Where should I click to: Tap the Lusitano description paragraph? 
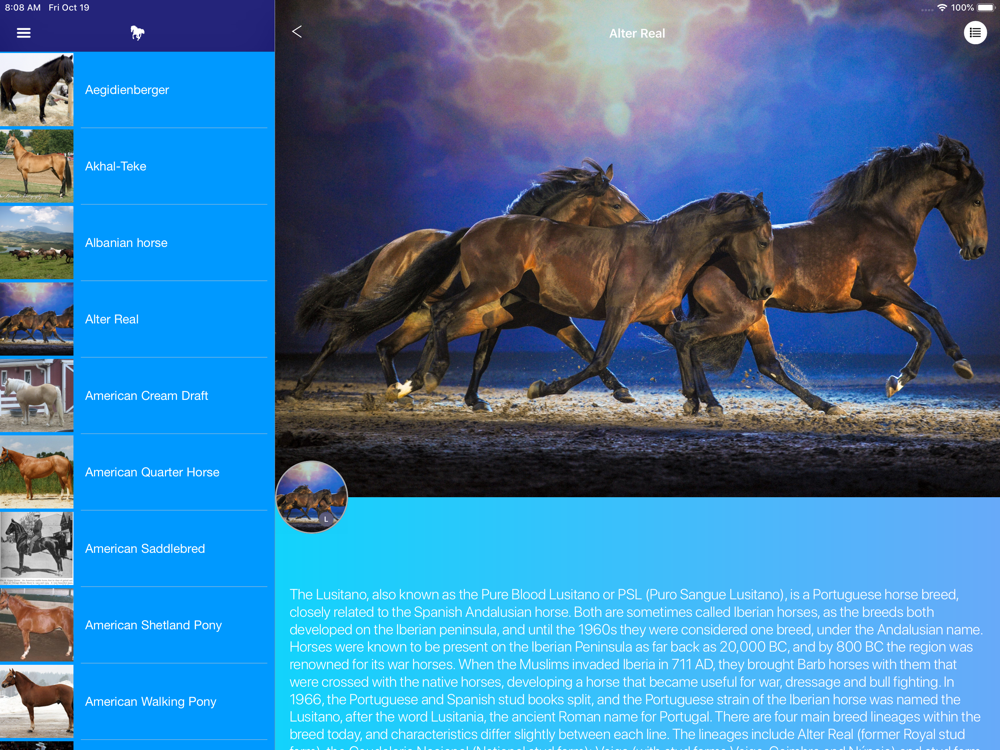(x=635, y=668)
